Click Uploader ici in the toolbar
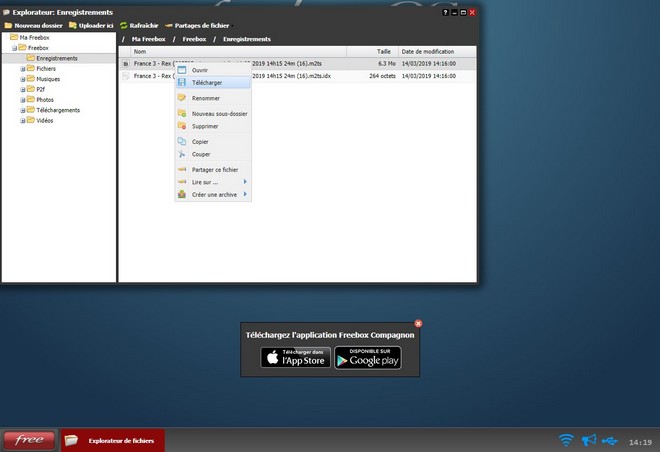 click(x=91, y=25)
